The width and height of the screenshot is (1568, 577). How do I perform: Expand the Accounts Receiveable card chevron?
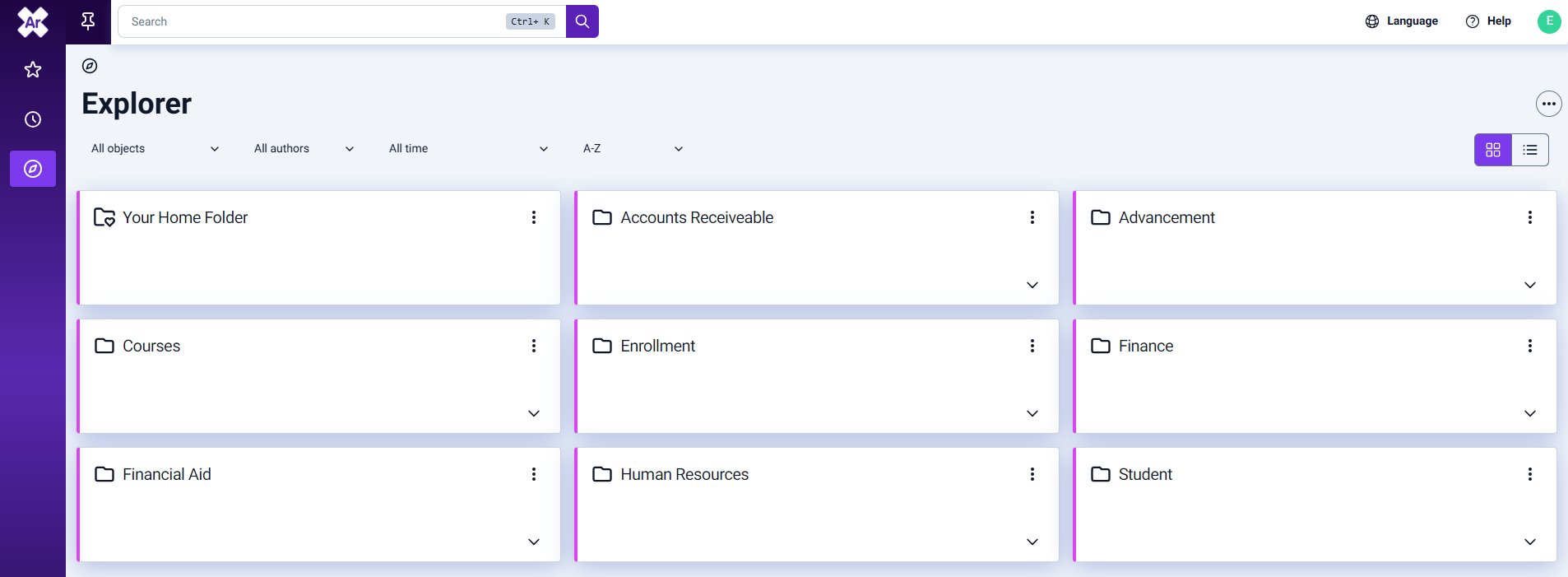click(x=1032, y=285)
